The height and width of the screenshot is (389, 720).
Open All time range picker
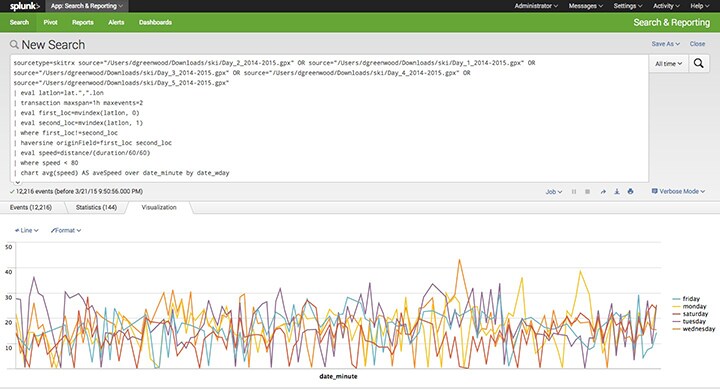[x=669, y=64]
